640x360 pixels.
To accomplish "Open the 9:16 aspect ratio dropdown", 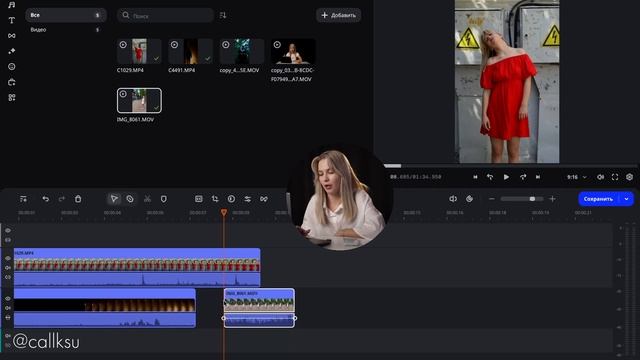I will 577,177.
